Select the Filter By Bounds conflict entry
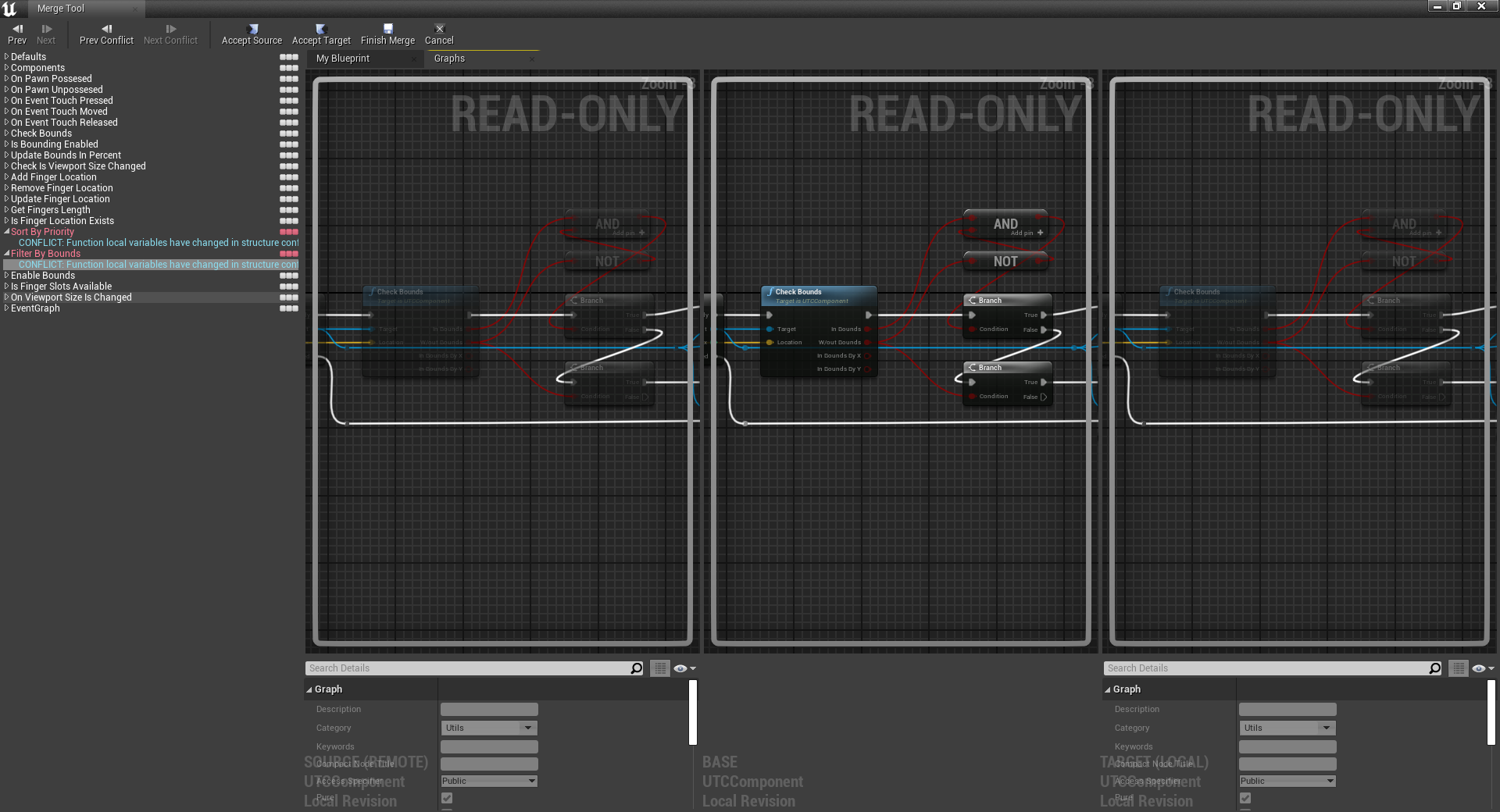The image size is (1500, 812). 45,254
